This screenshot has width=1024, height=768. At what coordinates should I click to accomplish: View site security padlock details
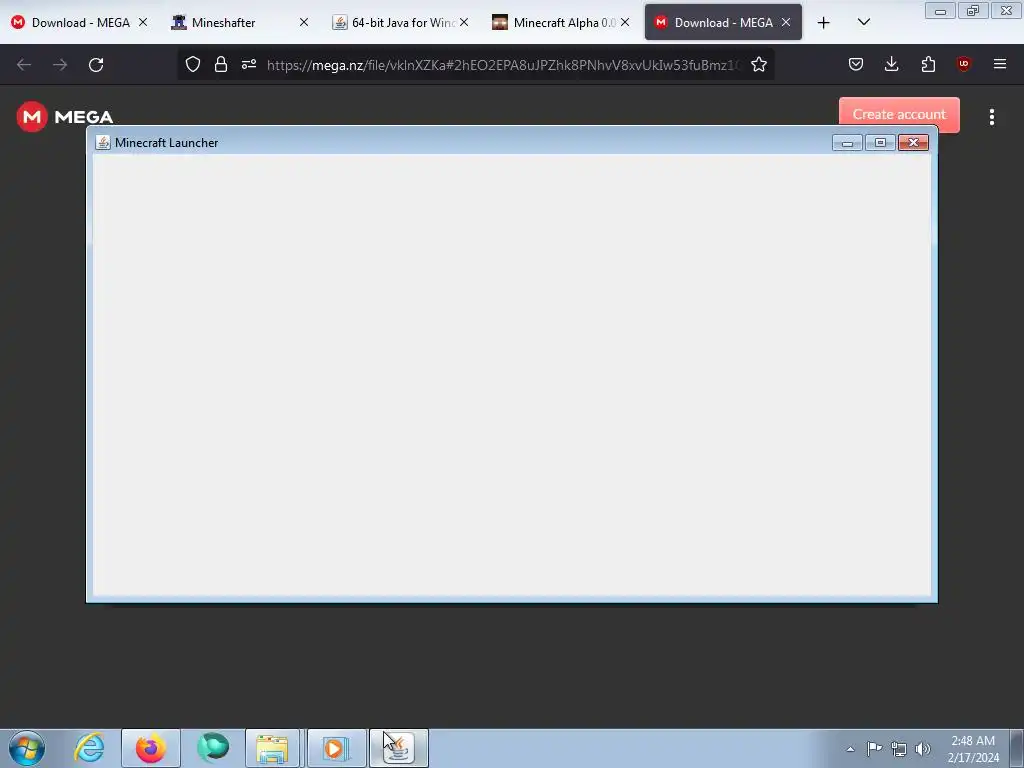221,64
